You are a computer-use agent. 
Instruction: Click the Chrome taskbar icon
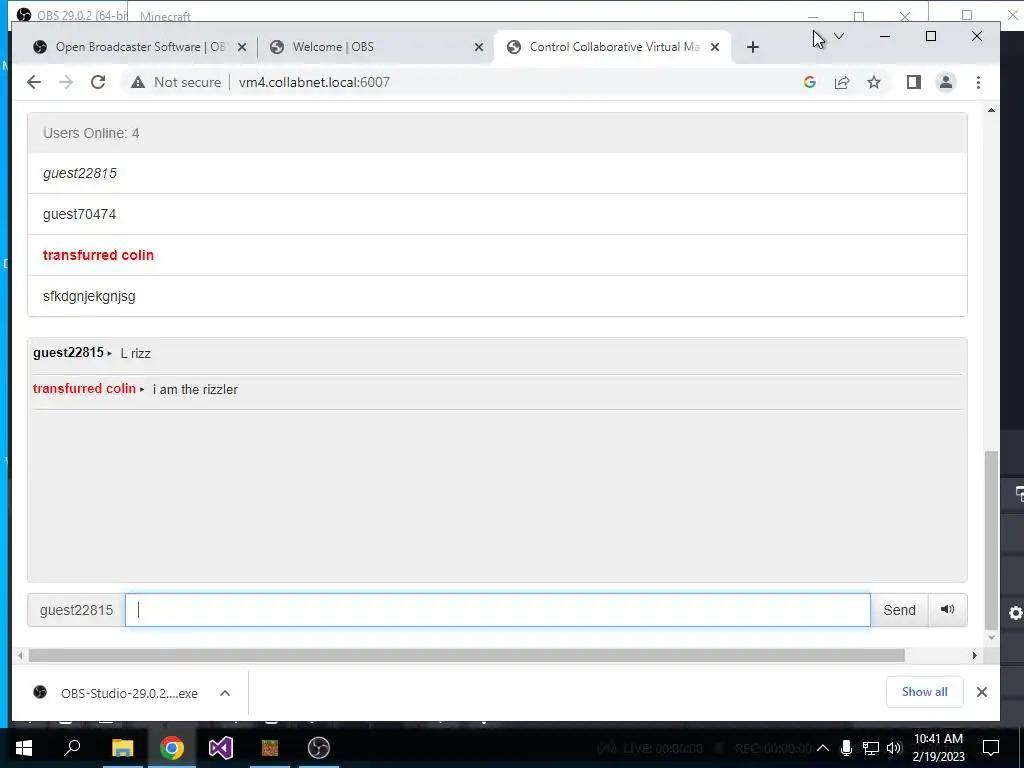click(x=172, y=748)
